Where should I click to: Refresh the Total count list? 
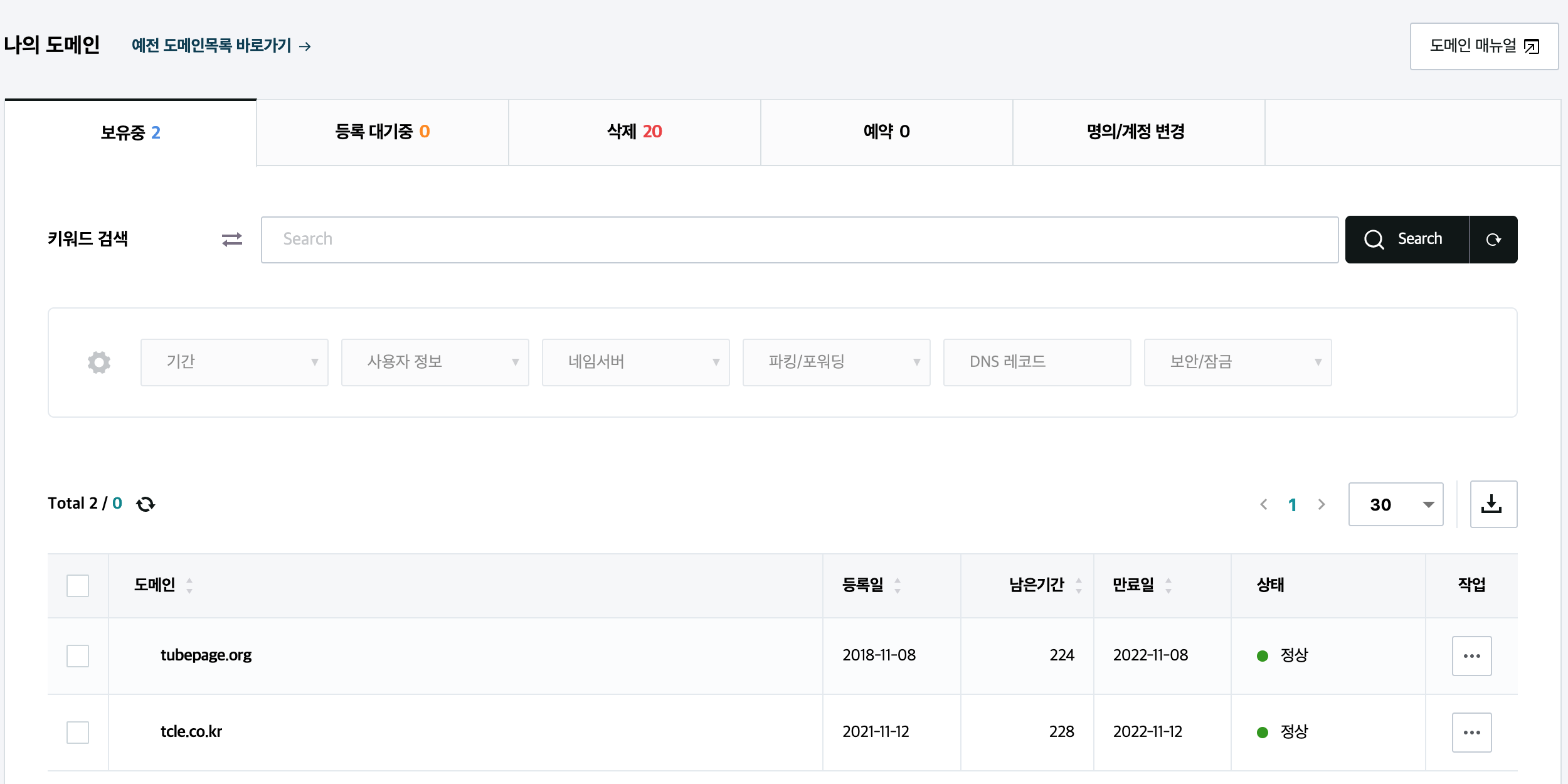[x=146, y=504]
